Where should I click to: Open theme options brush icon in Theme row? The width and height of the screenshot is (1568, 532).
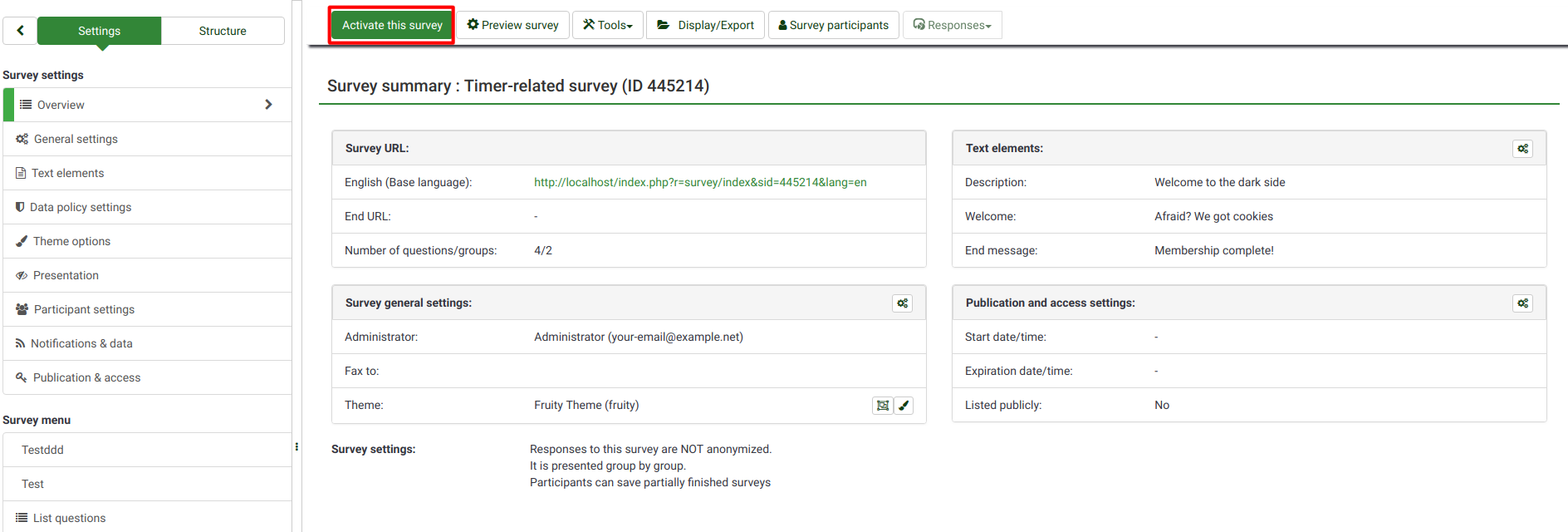coord(904,406)
